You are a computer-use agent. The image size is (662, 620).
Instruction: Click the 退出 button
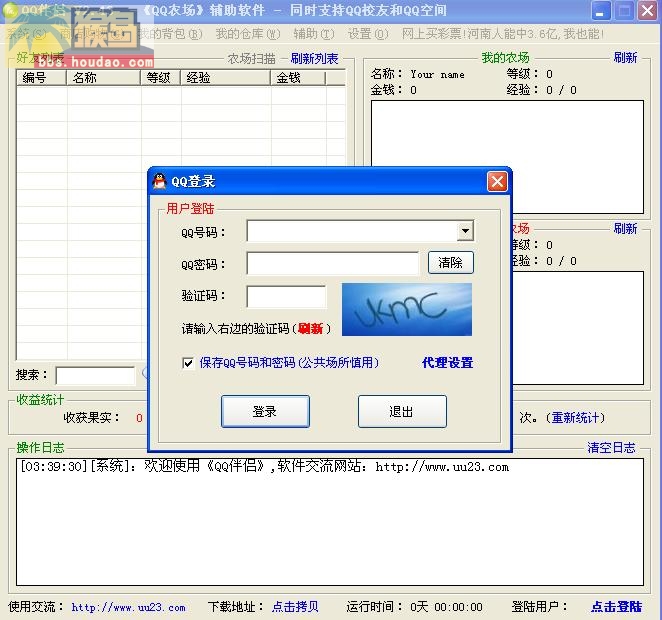[402, 412]
